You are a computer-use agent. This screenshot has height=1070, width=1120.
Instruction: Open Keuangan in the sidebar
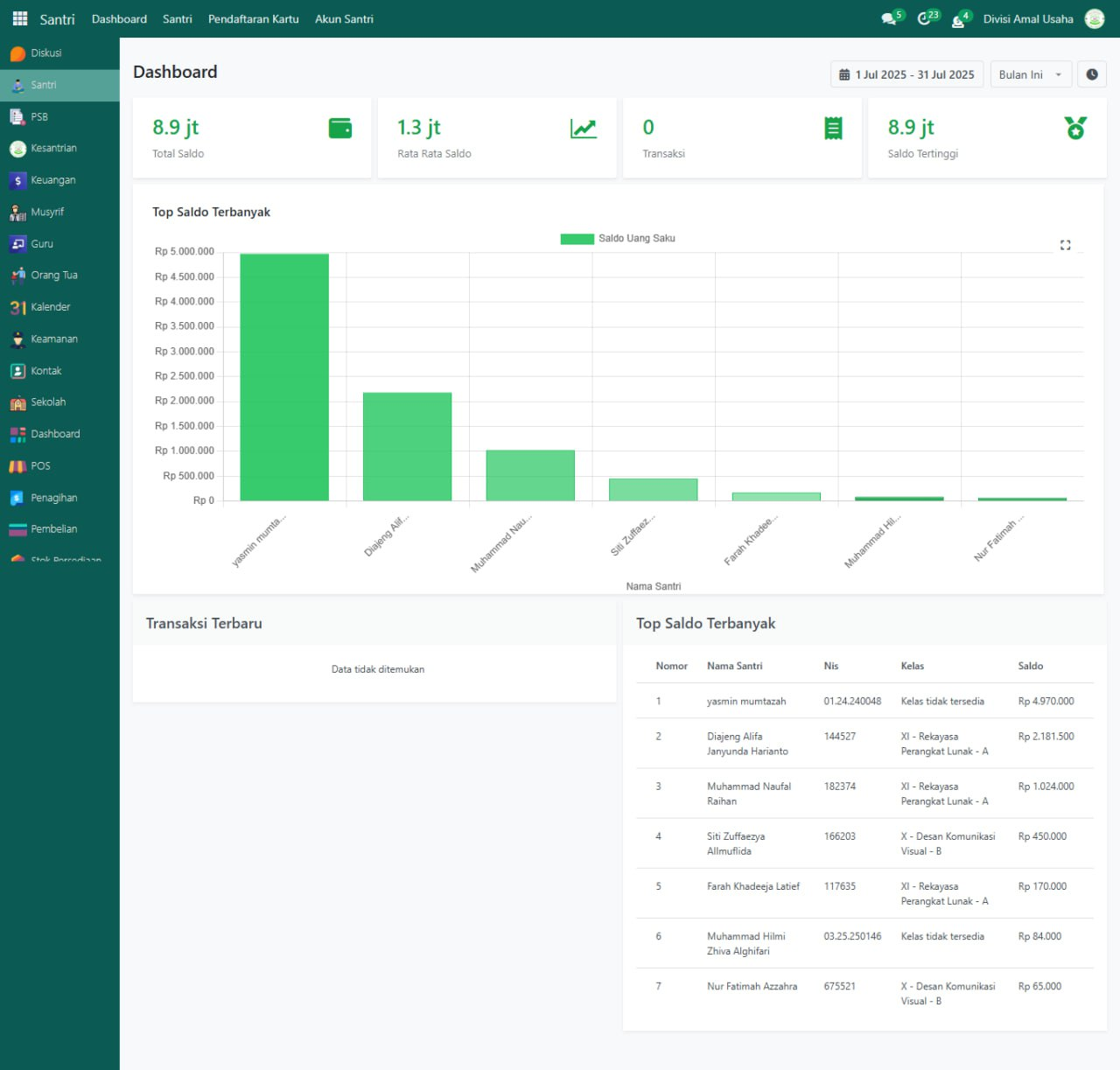tap(52, 180)
